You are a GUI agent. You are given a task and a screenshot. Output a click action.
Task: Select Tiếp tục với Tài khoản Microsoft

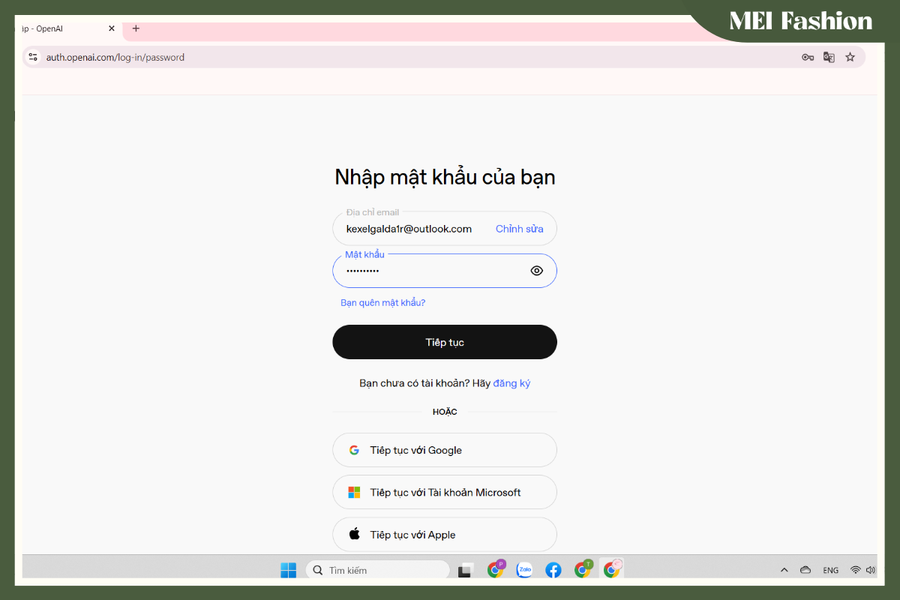click(444, 492)
